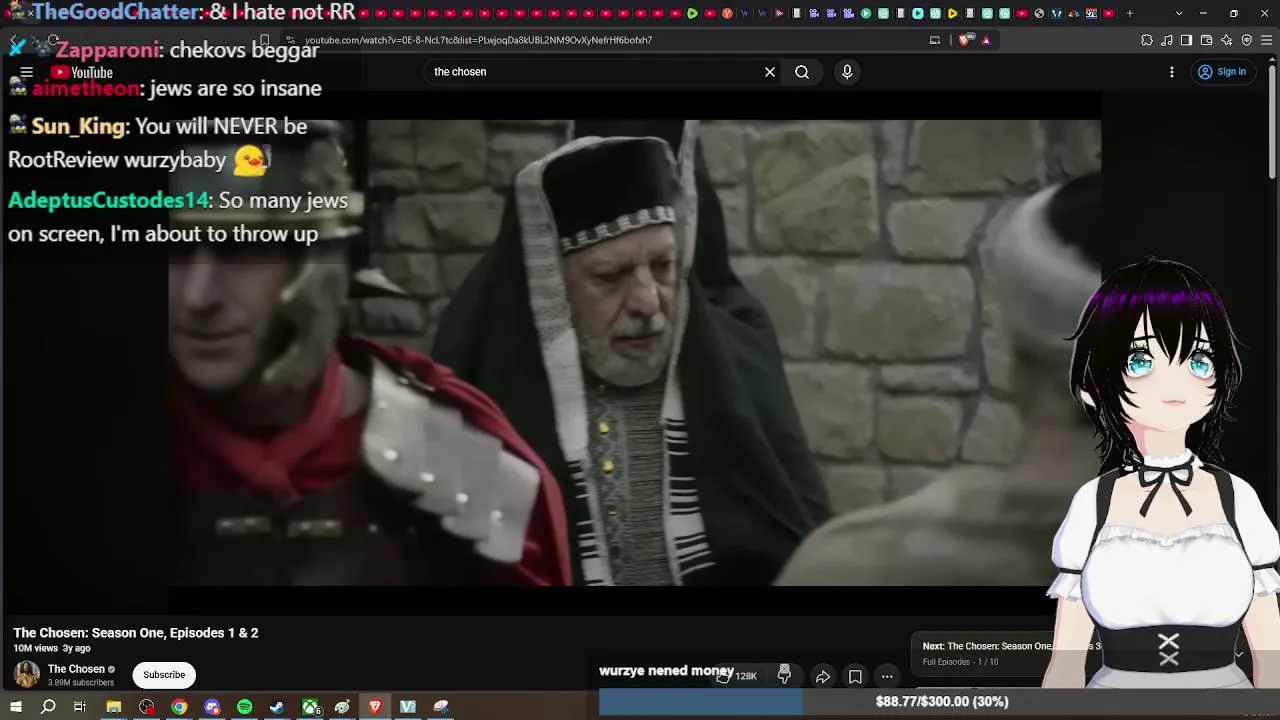This screenshot has height=720, width=1280.
Task: Start voice search with the microphone
Action: point(847,72)
